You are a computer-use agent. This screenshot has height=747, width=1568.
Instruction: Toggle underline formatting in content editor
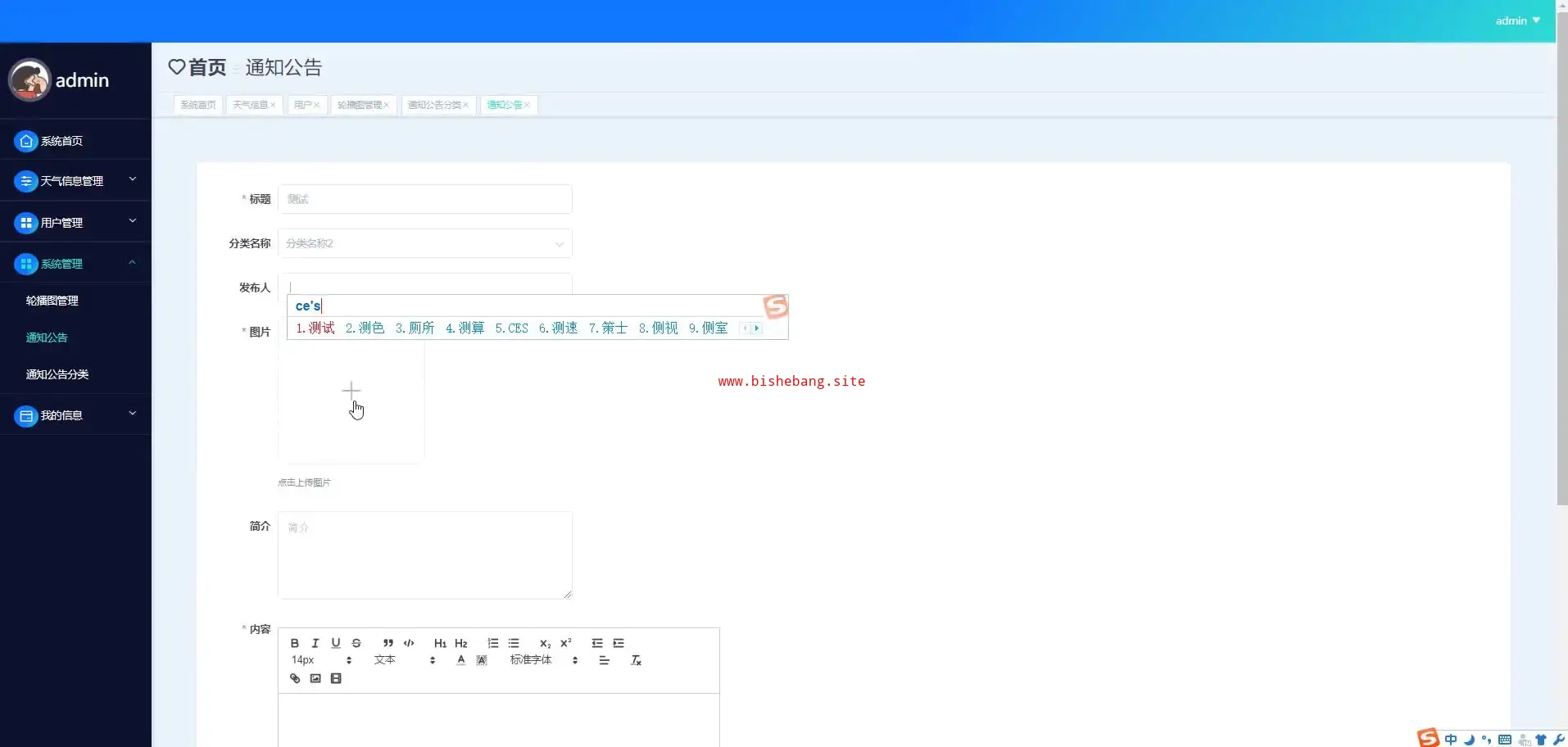coord(336,643)
